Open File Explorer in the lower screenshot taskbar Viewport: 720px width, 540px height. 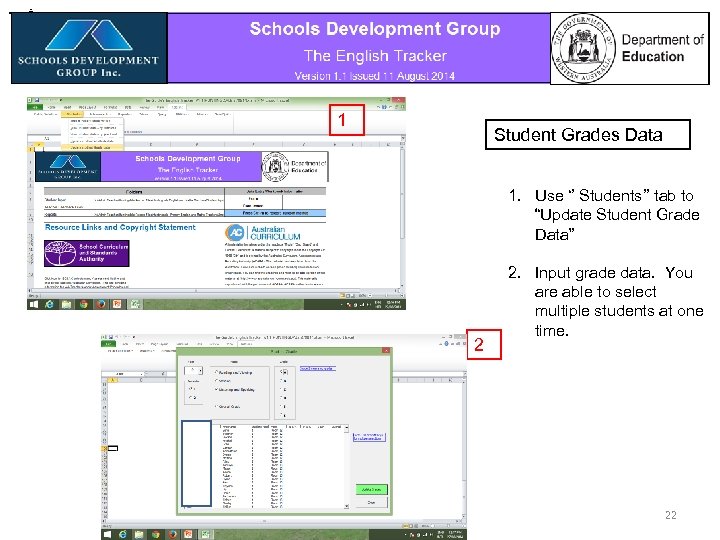coord(139,534)
